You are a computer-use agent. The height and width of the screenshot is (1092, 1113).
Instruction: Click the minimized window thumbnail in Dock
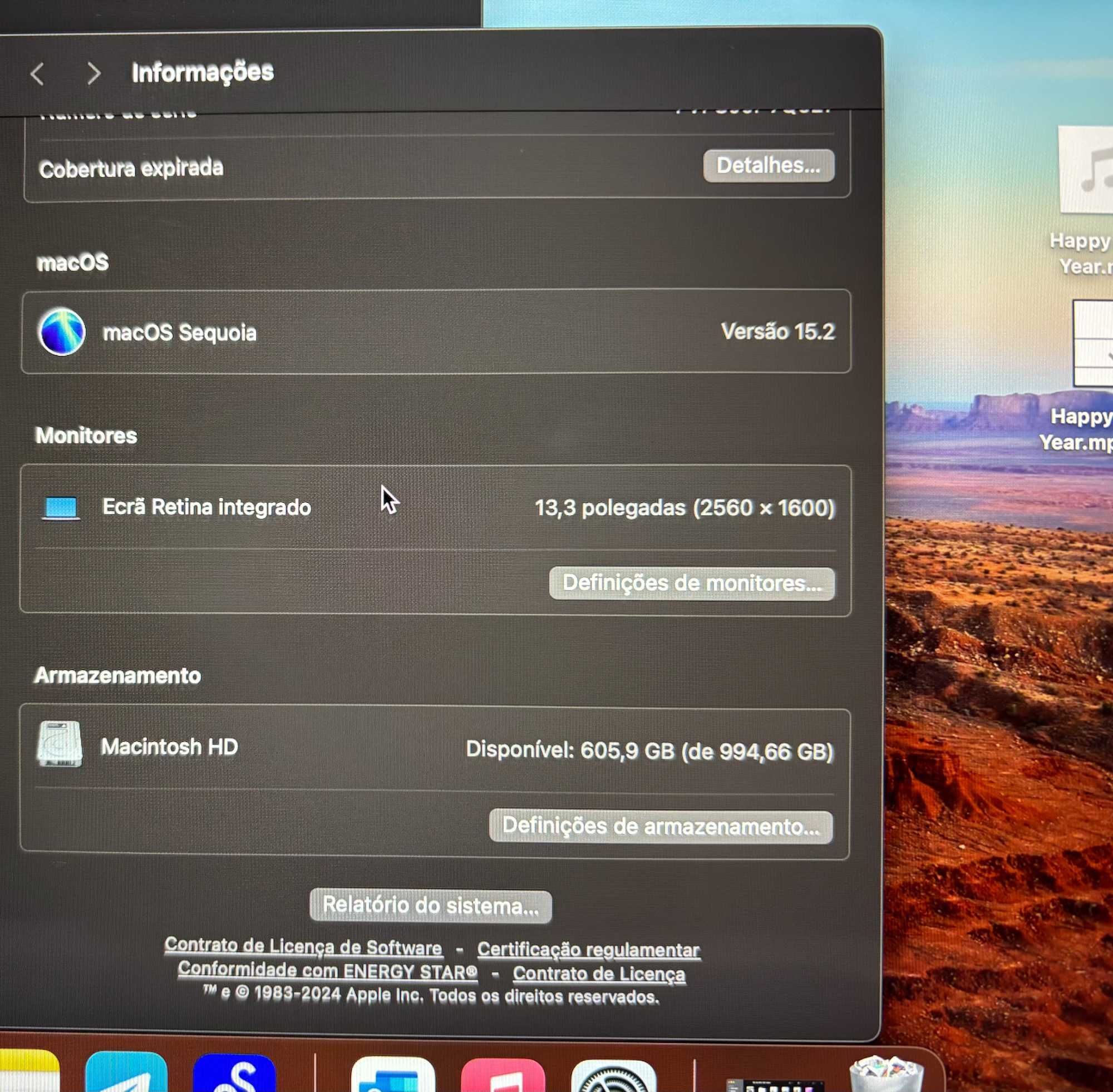pos(775,1085)
